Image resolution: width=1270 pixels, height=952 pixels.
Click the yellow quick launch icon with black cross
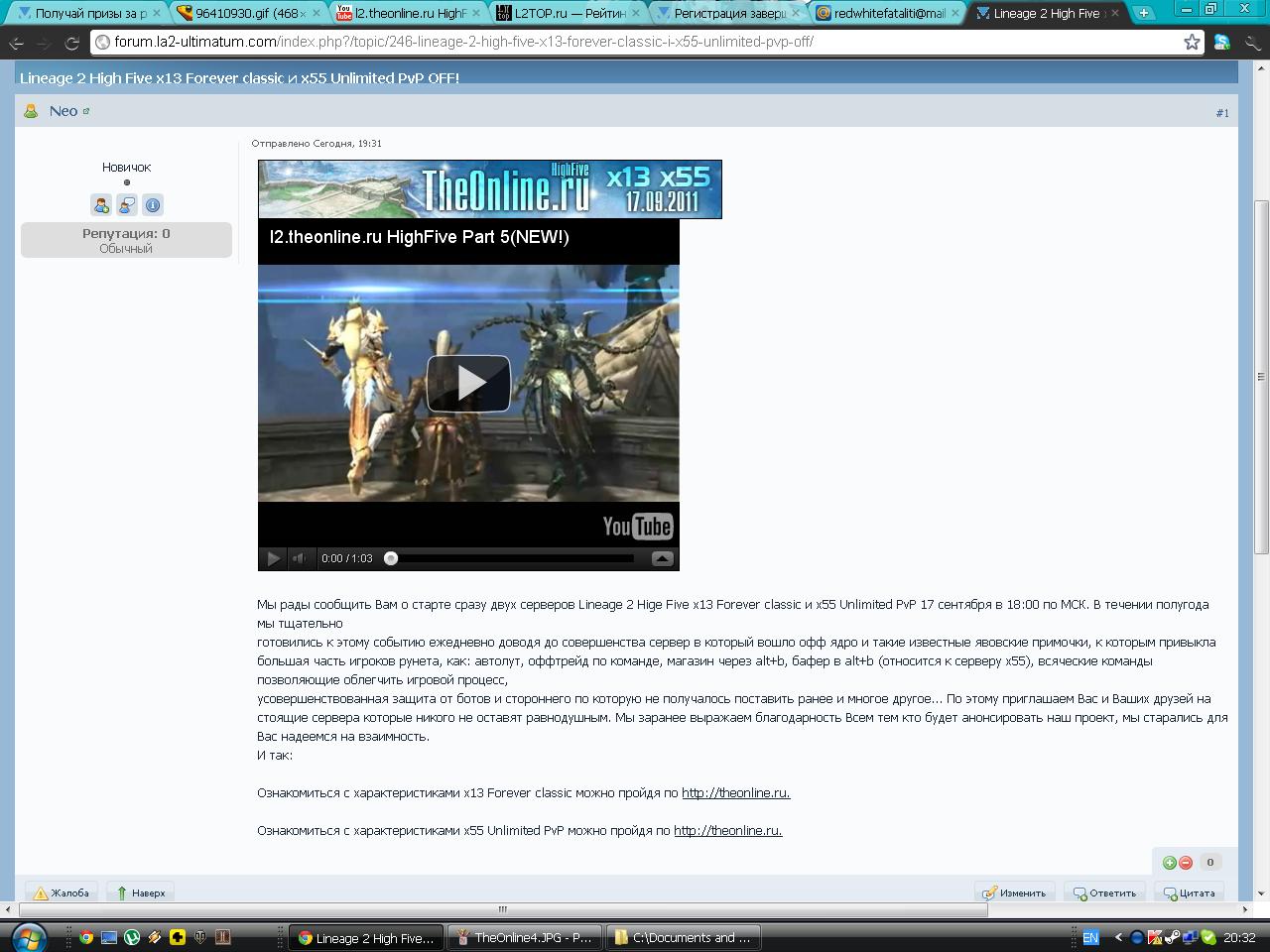point(178,937)
